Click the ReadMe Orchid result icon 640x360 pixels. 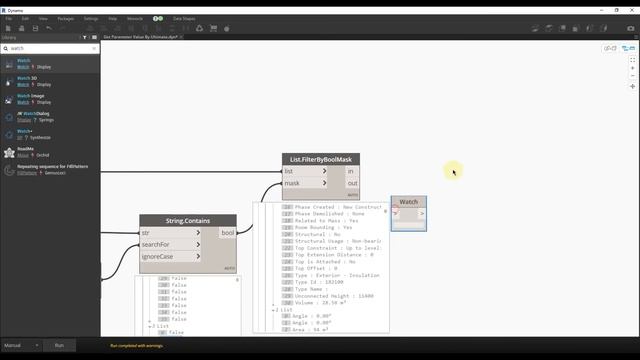point(9,152)
